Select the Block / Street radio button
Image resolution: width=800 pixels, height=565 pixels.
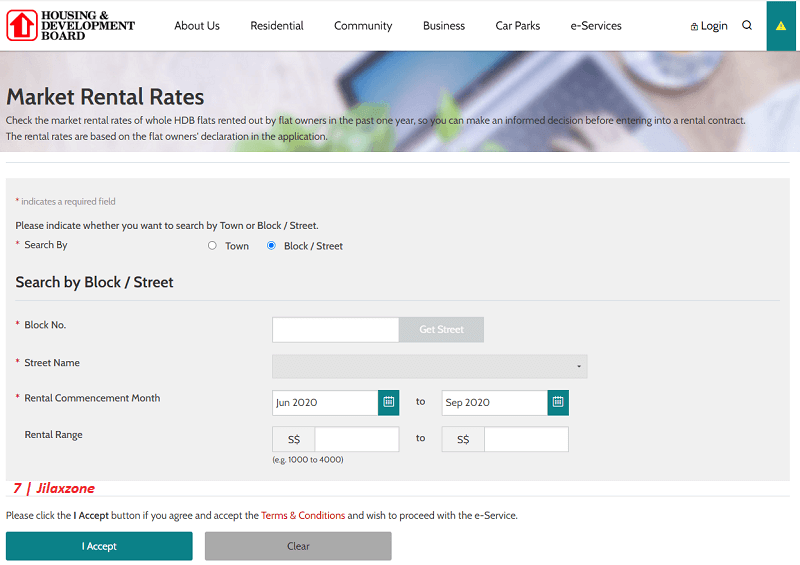point(271,245)
